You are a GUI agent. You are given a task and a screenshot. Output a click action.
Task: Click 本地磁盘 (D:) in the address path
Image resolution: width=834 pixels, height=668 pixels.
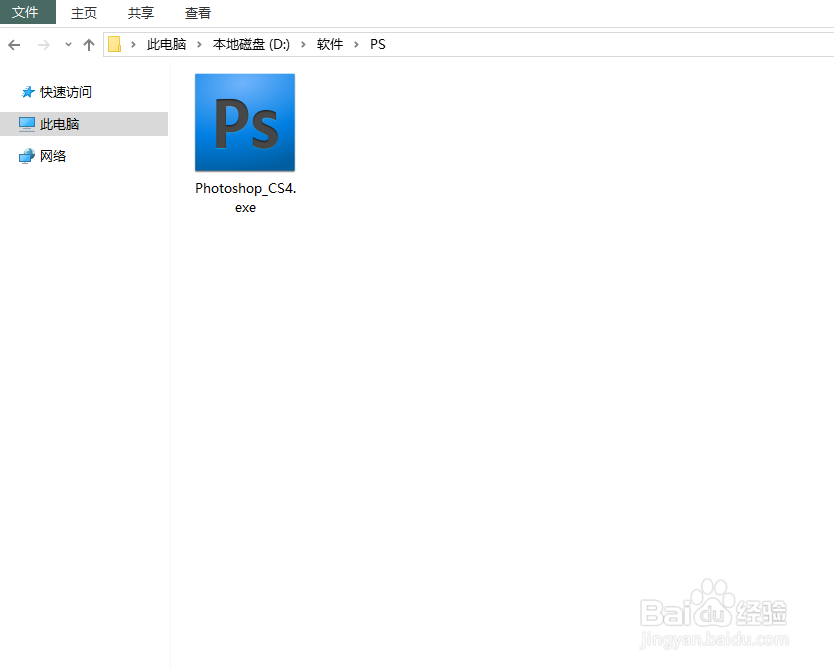tap(250, 44)
